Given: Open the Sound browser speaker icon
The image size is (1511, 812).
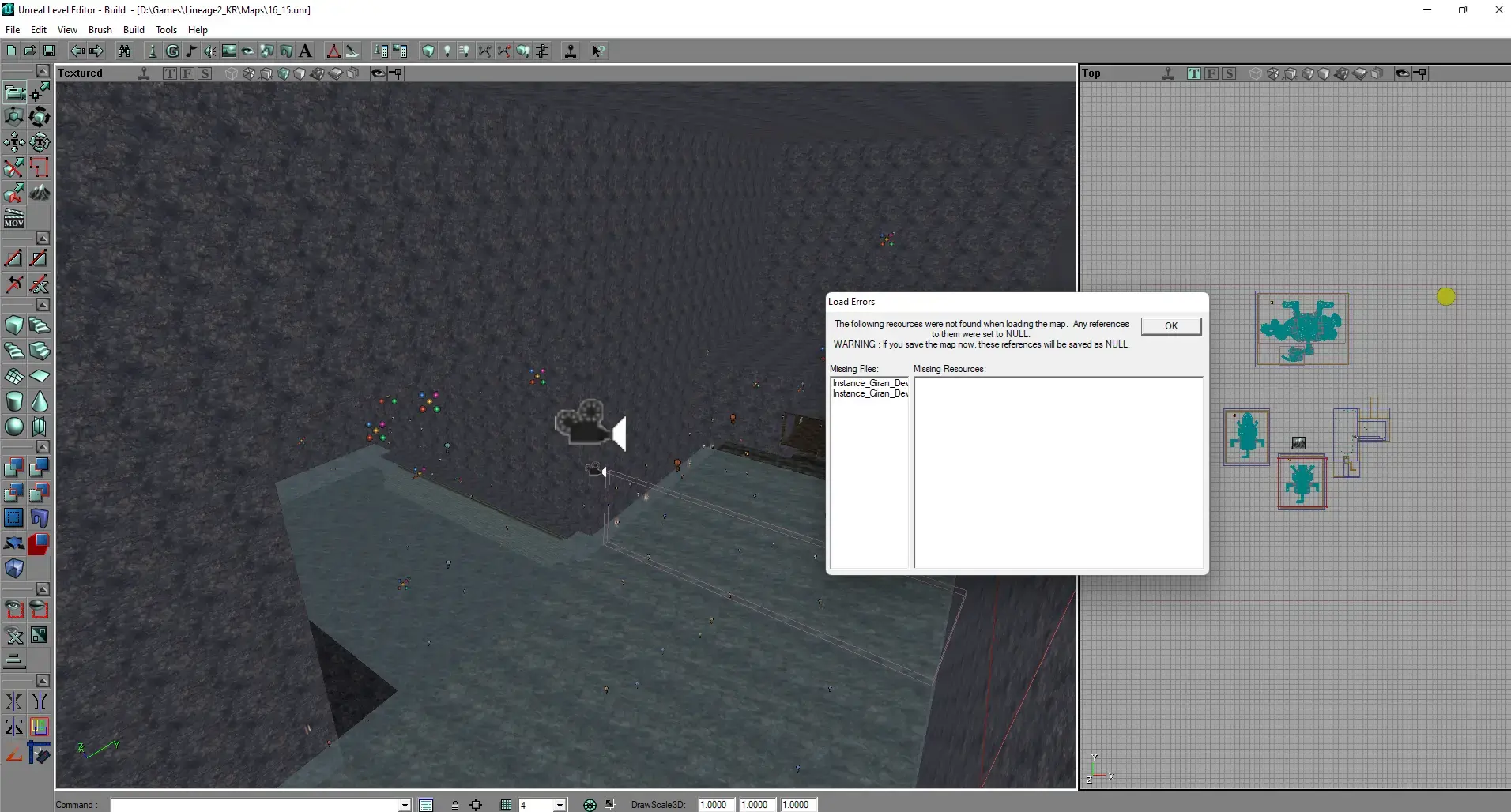Looking at the screenshot, I should click(210, 51).
